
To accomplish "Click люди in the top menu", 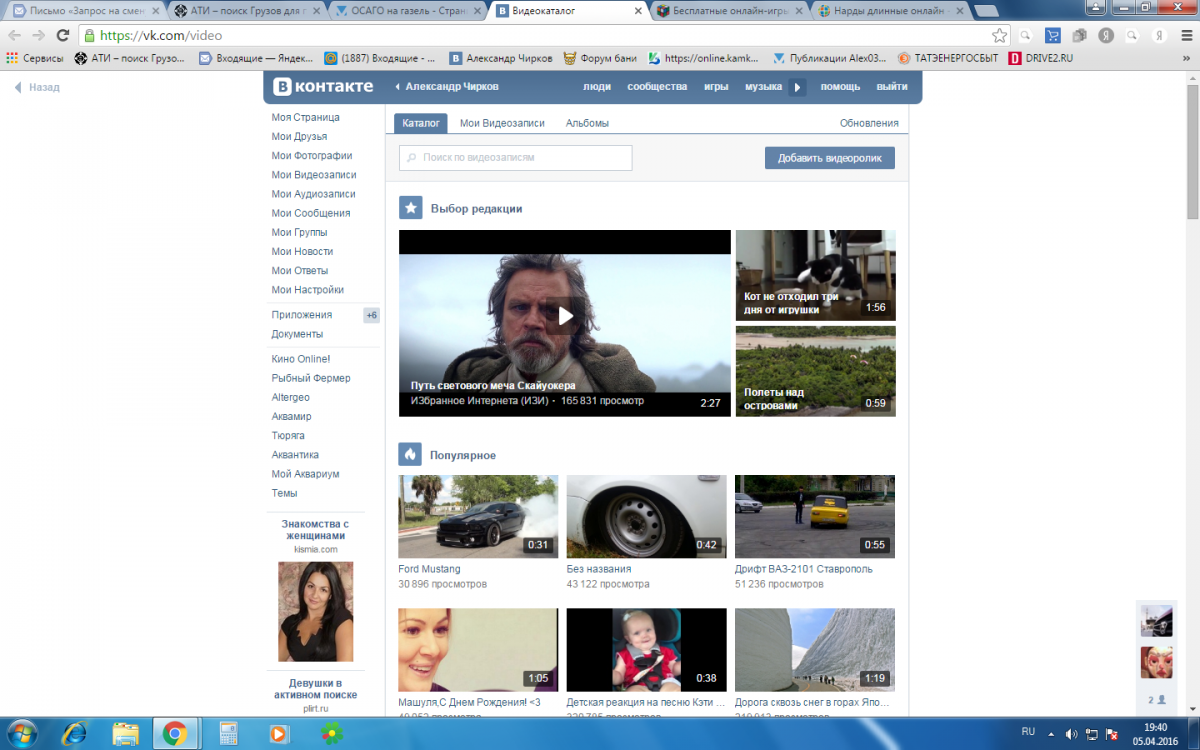I will click(597, 87).
